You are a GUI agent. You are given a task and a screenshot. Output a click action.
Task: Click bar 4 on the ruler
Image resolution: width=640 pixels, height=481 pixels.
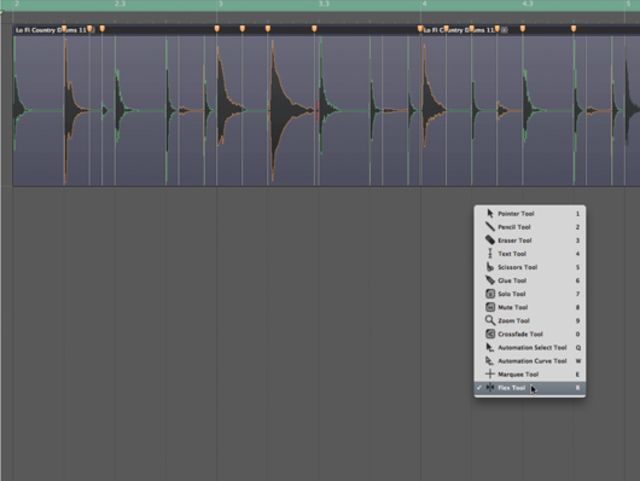[x=424, y=4]
